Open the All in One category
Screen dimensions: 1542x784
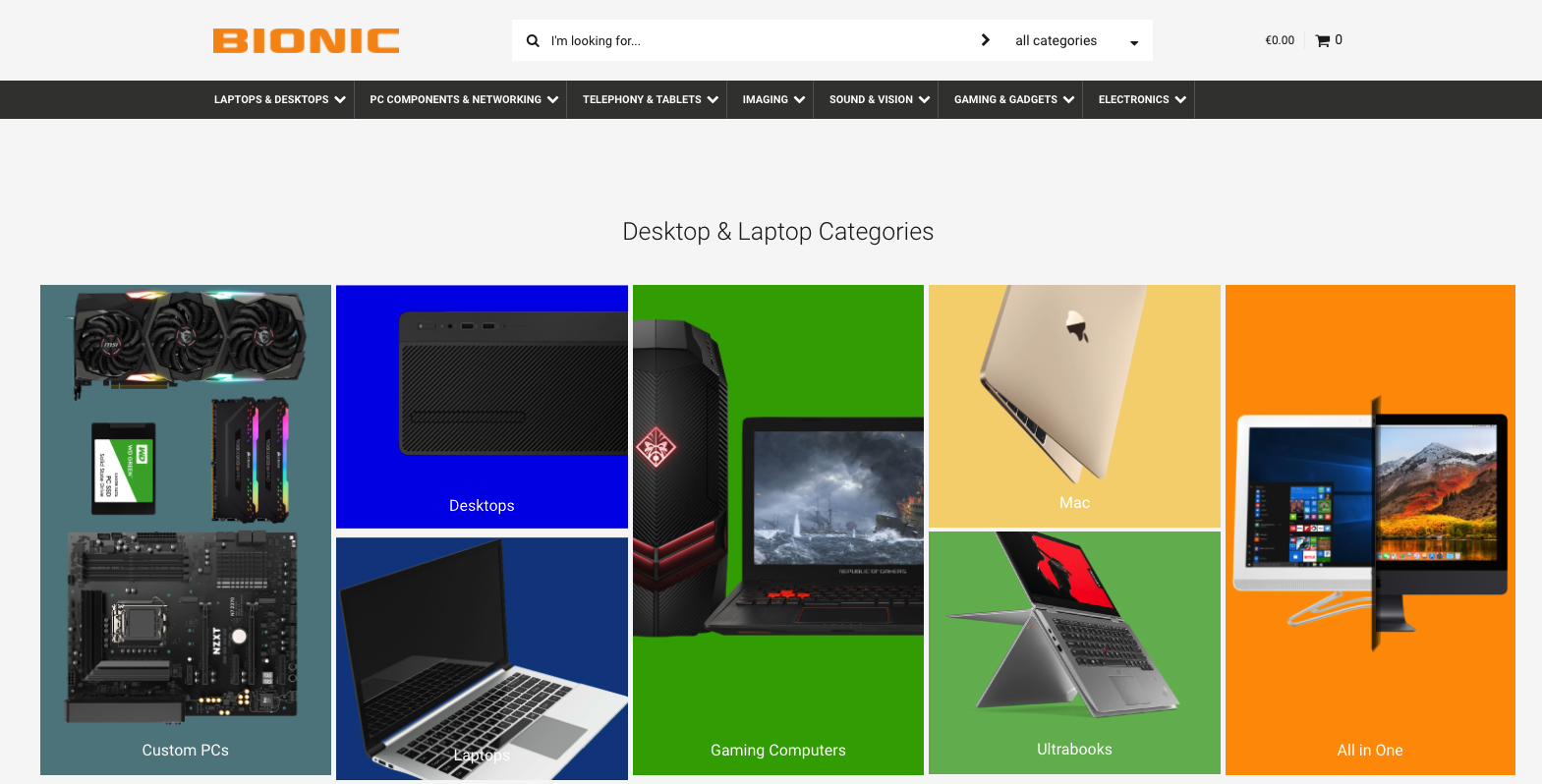pos(1370,530)
